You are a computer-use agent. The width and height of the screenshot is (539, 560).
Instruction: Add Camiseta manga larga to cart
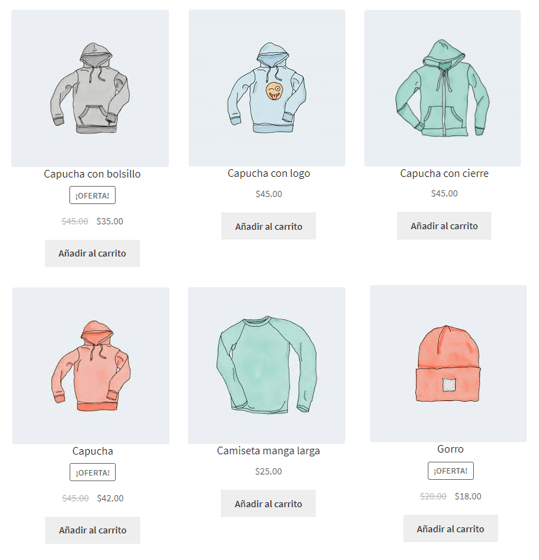click(x=268, y=504)
